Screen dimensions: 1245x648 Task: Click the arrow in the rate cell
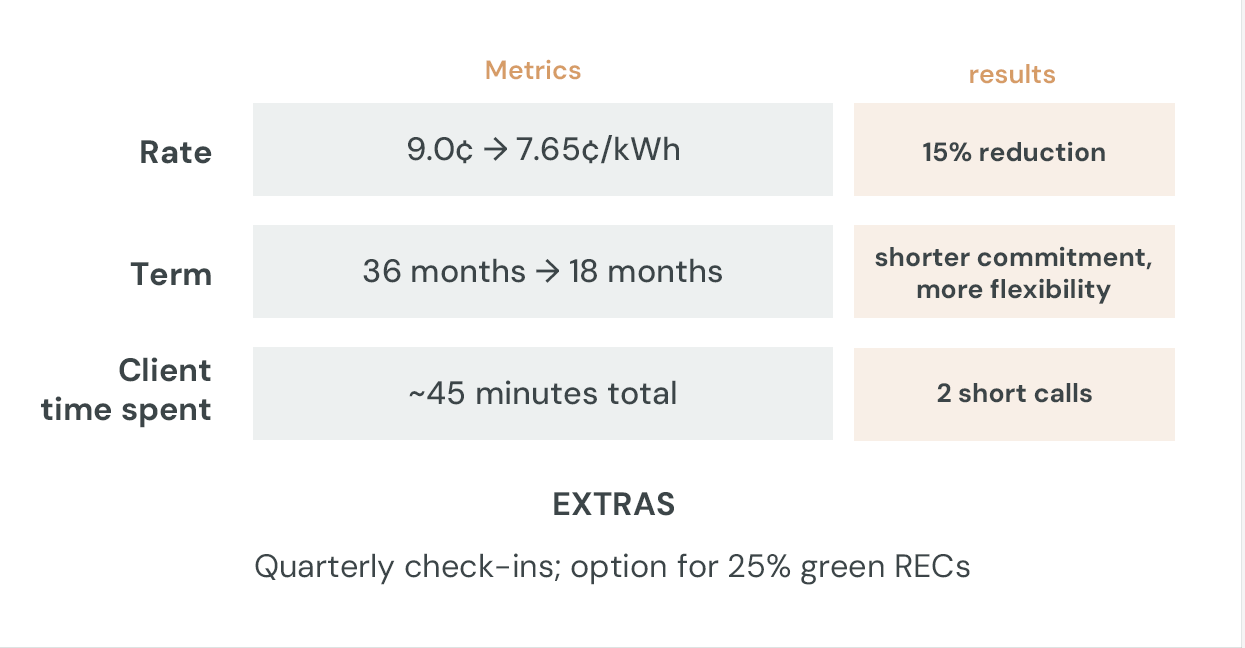pos(495,150)
